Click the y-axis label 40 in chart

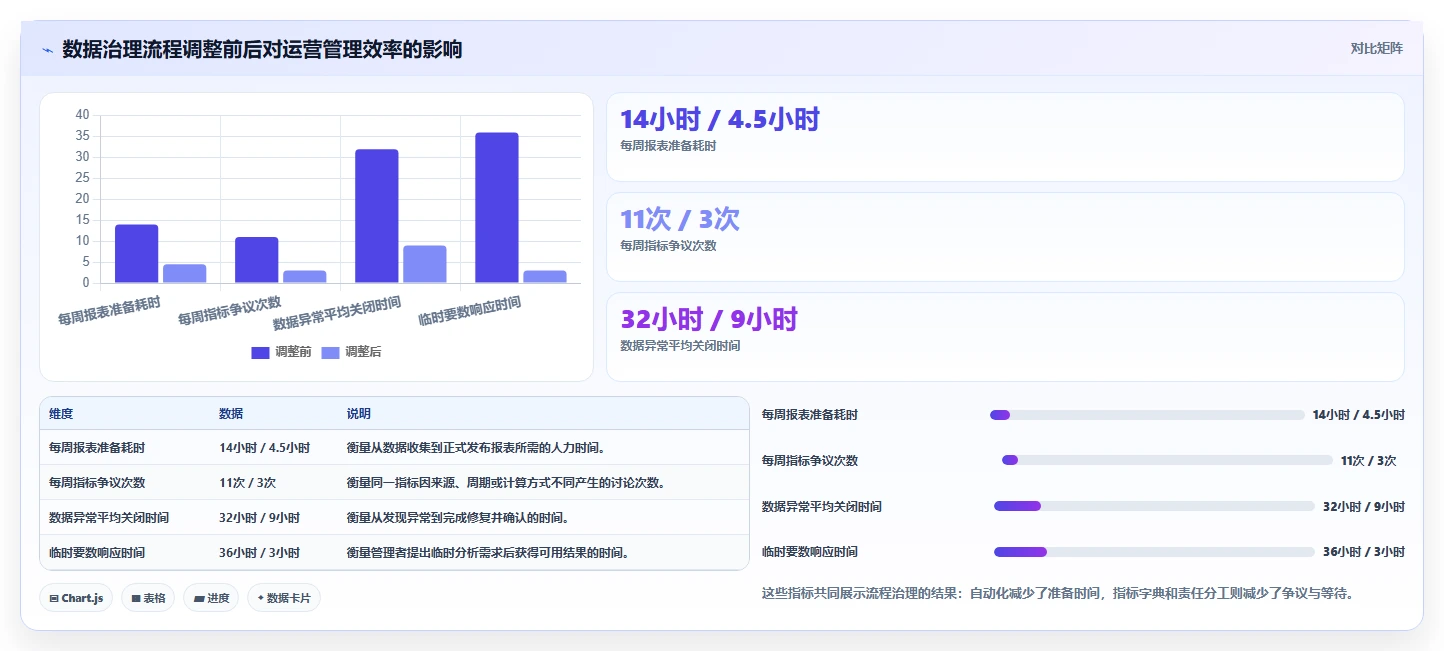pyautogui.click(x=82, y=115)
